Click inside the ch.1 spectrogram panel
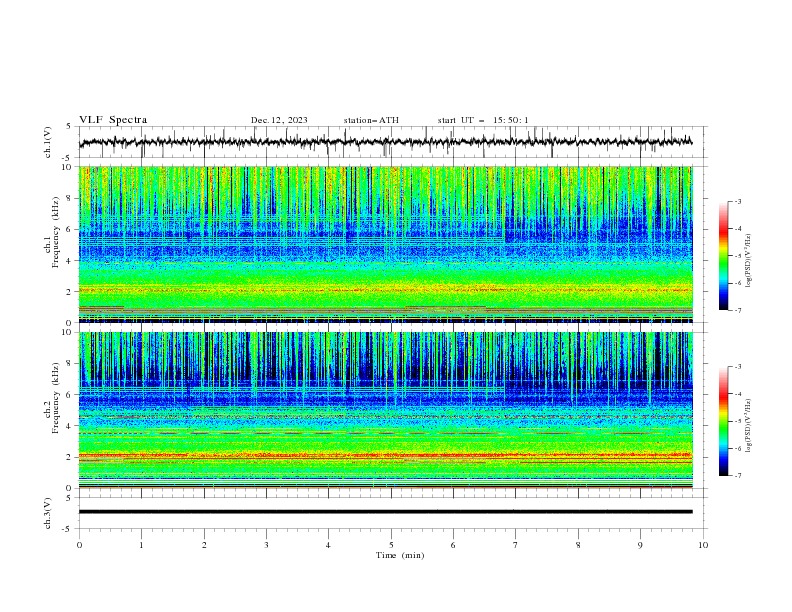The image size is (792, 612). click(386, 244)
